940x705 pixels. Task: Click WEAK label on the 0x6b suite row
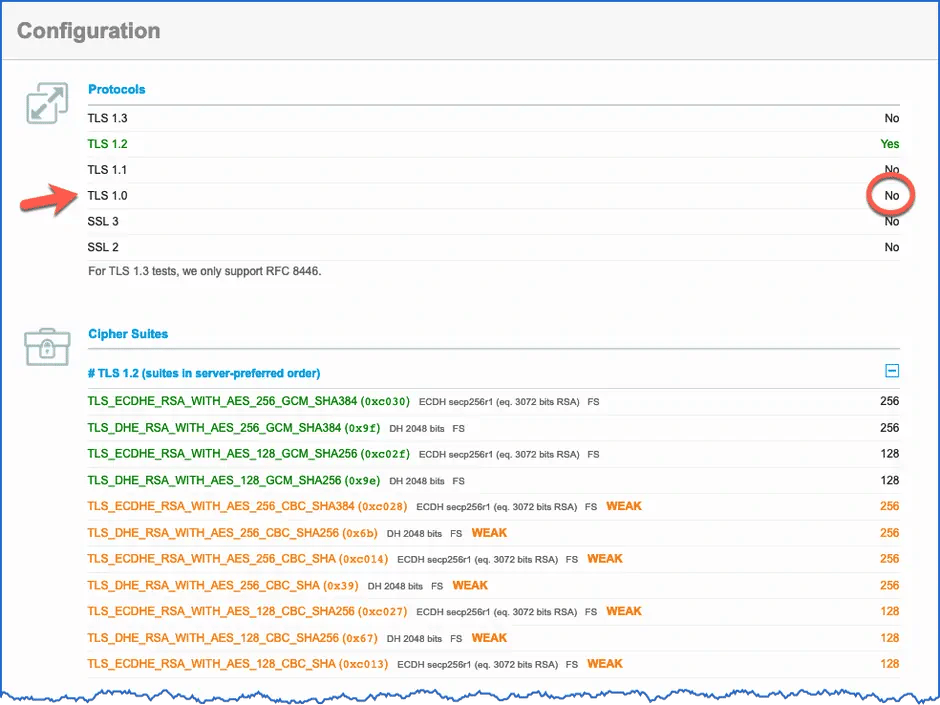click(x=489, y=533)
